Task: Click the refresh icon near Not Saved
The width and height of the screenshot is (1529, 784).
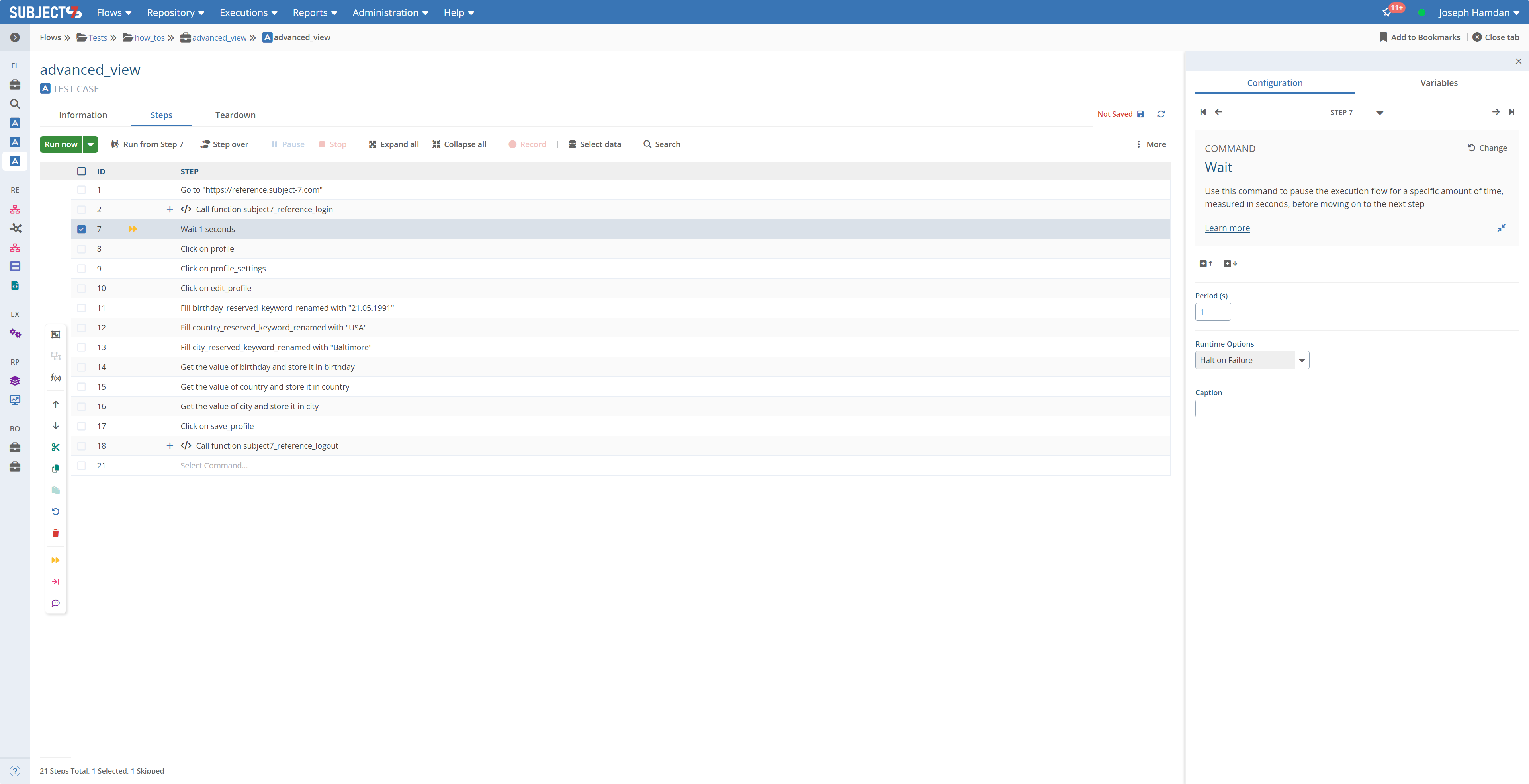Action: (1161, 114)
